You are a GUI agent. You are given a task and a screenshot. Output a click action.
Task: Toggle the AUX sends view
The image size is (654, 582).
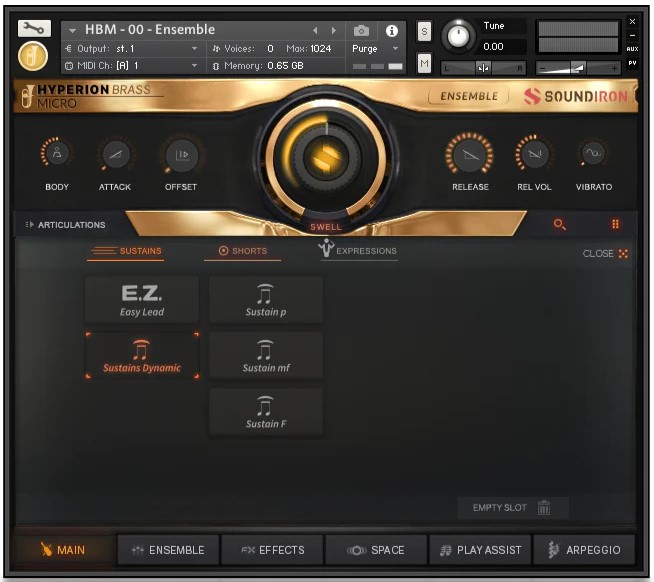(x=632, y=49)
